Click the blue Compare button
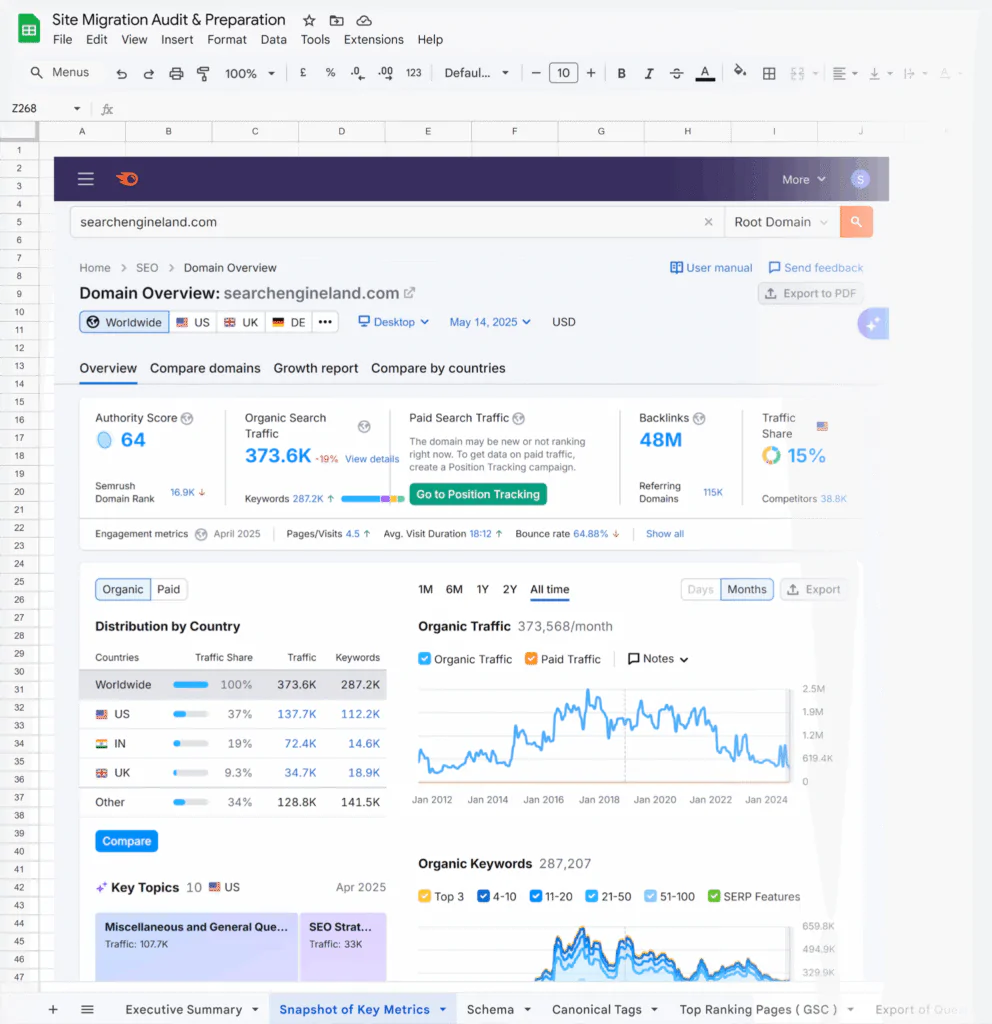 pyautogui.click(x=127, y=841)
